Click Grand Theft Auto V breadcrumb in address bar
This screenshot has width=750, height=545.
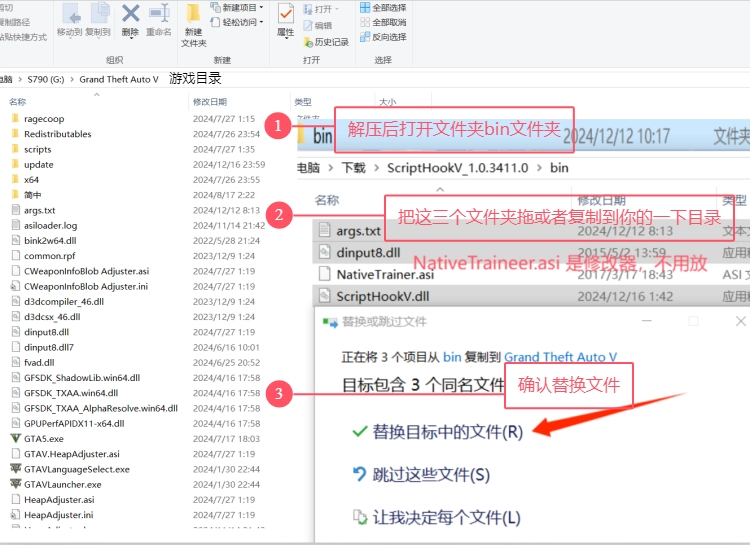tap(119, 79)
